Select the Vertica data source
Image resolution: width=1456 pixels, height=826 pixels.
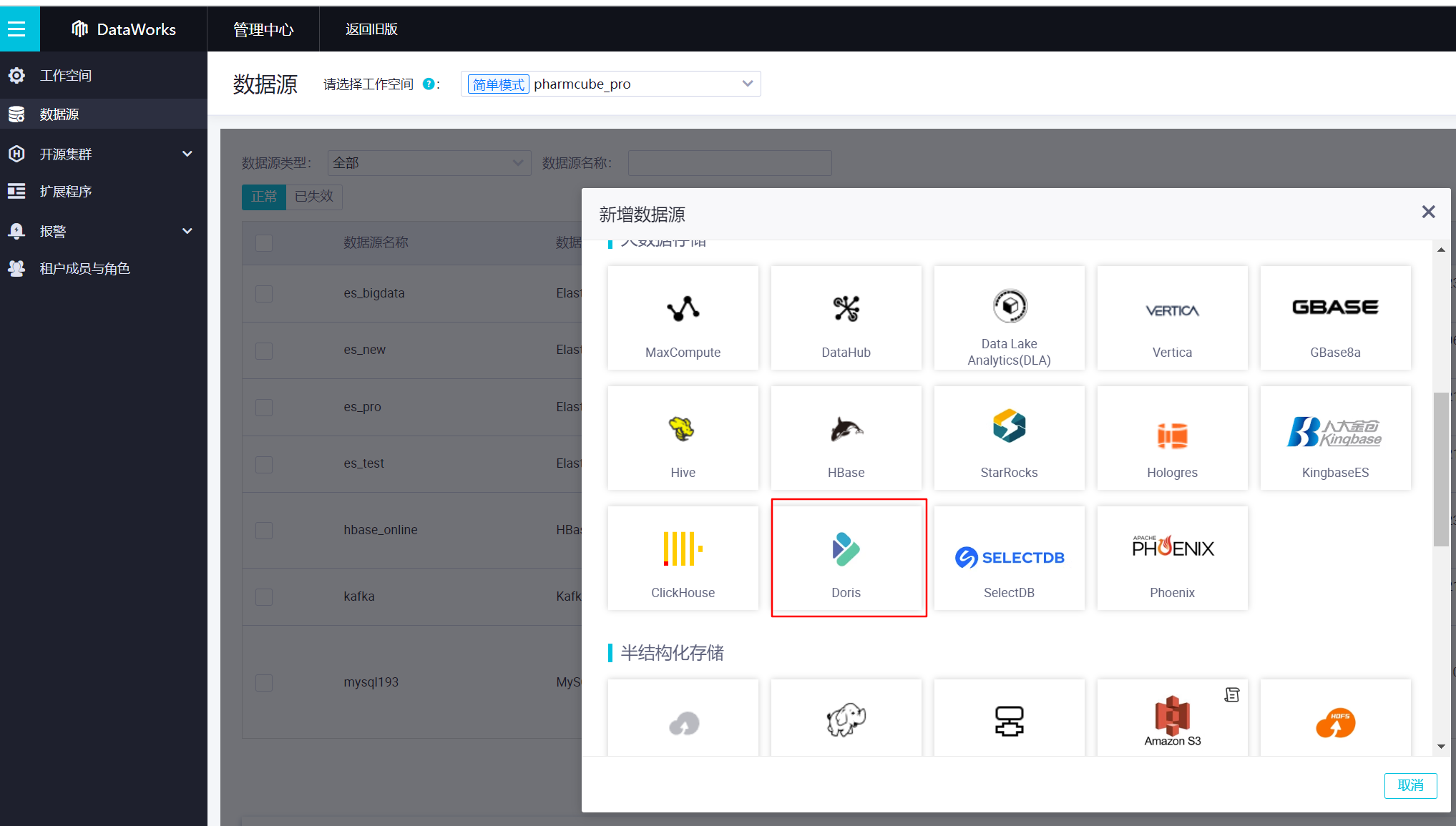click(x=1172, y=318)
